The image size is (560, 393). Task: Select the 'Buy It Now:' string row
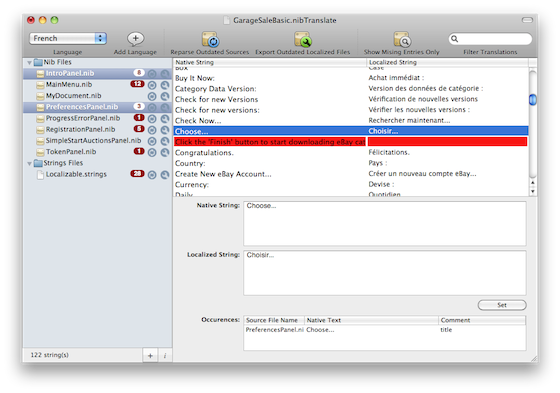(351, 78)
